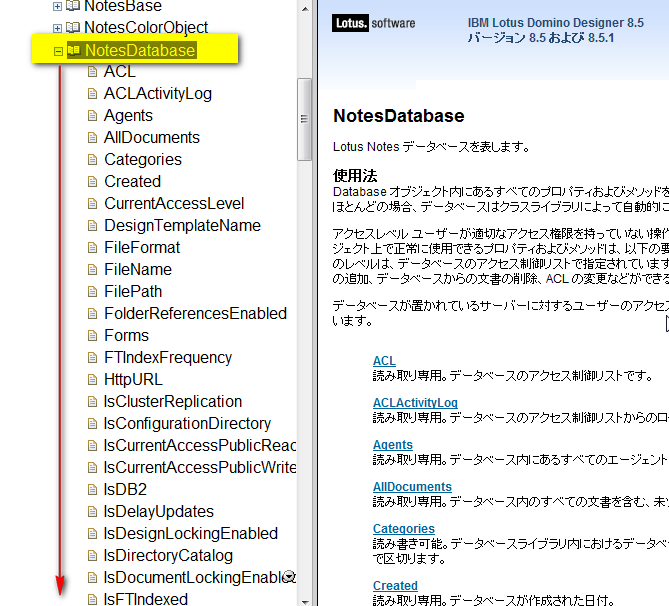This screenshot has height=606, width=669.
Task: Click the page icon beside IsDirectoryCatalog
Action: coord(92,556)
